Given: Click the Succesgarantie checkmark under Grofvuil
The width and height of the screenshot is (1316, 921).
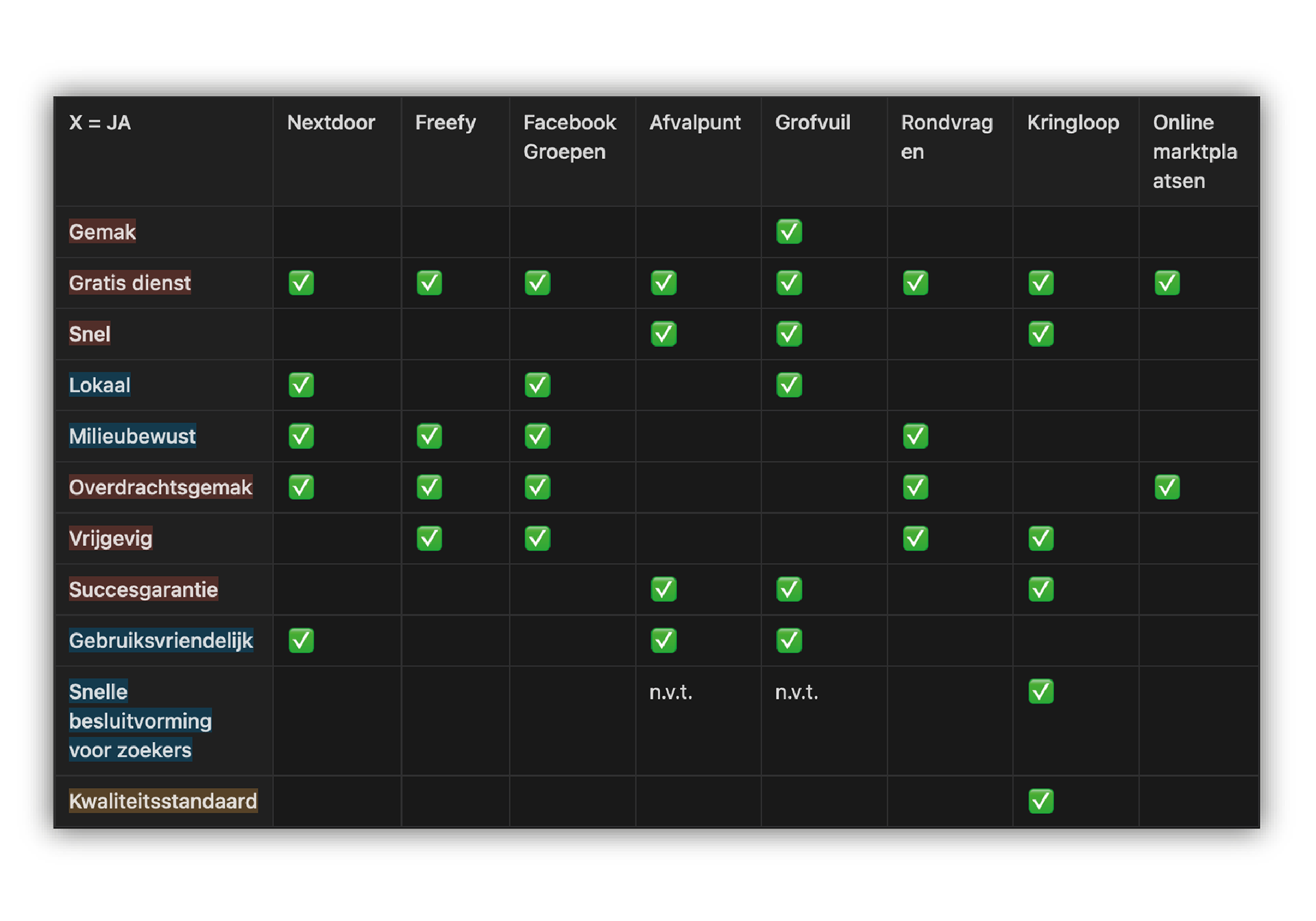Looking at the screenshot, I should 789,590.
